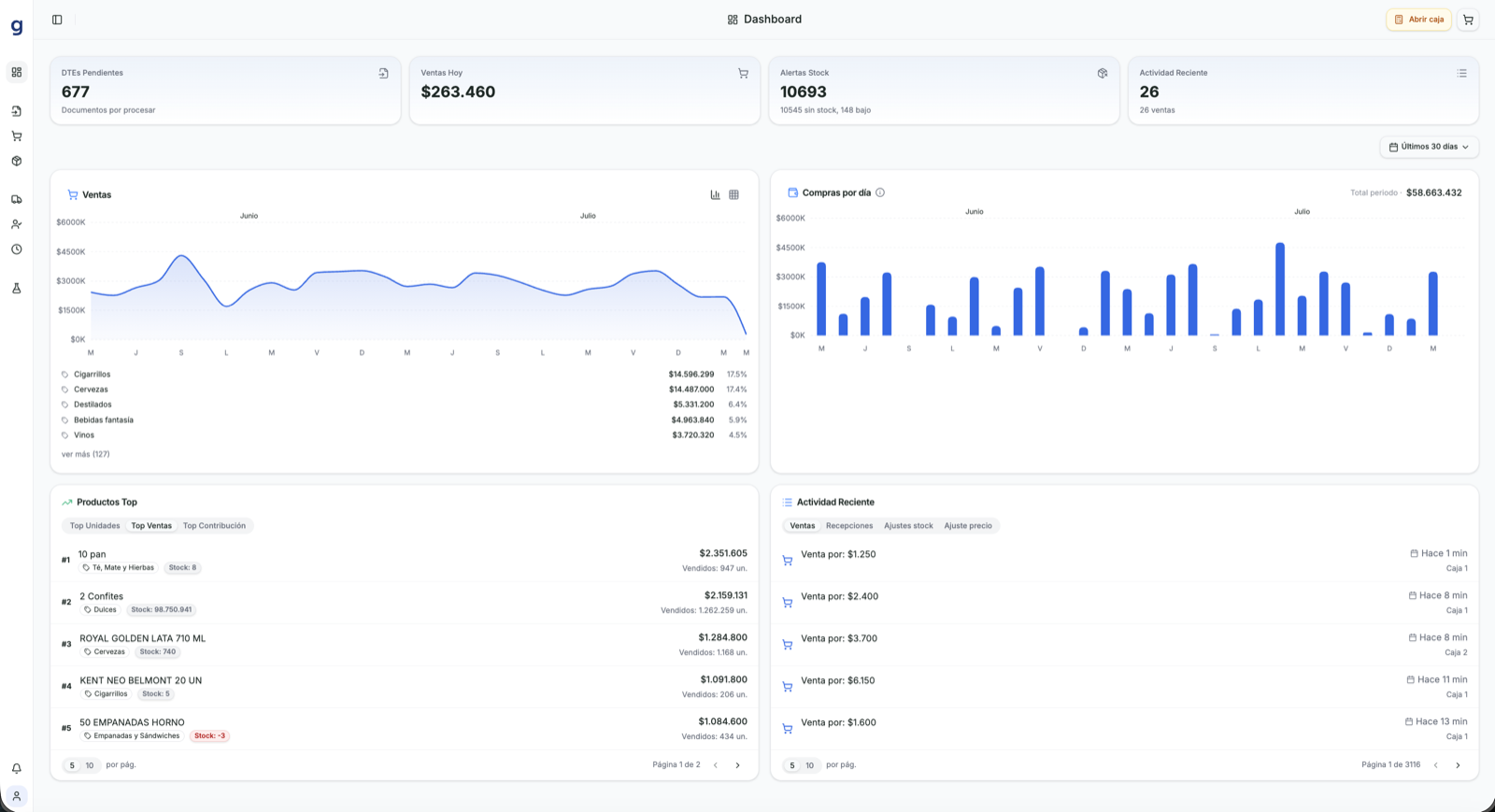Expand ver más (127) categories
This screenshot has height=812, width=1495.
tap(86, 454)
